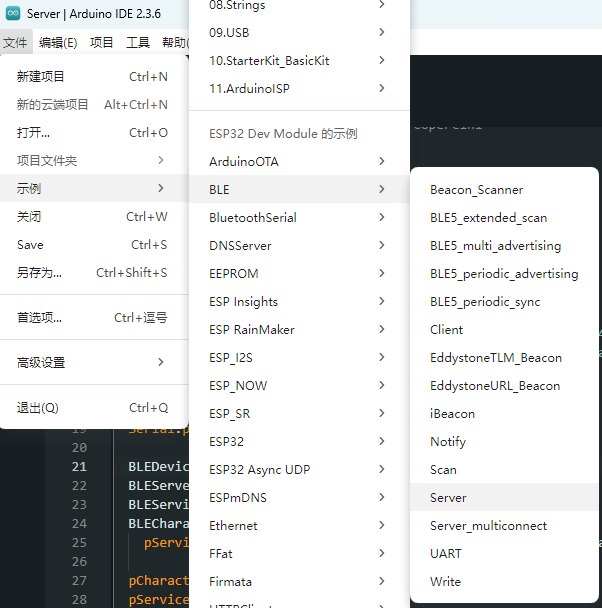602x608 pixels.
Task: Expand 高级设置 submenu
Action: coord(94,363)
